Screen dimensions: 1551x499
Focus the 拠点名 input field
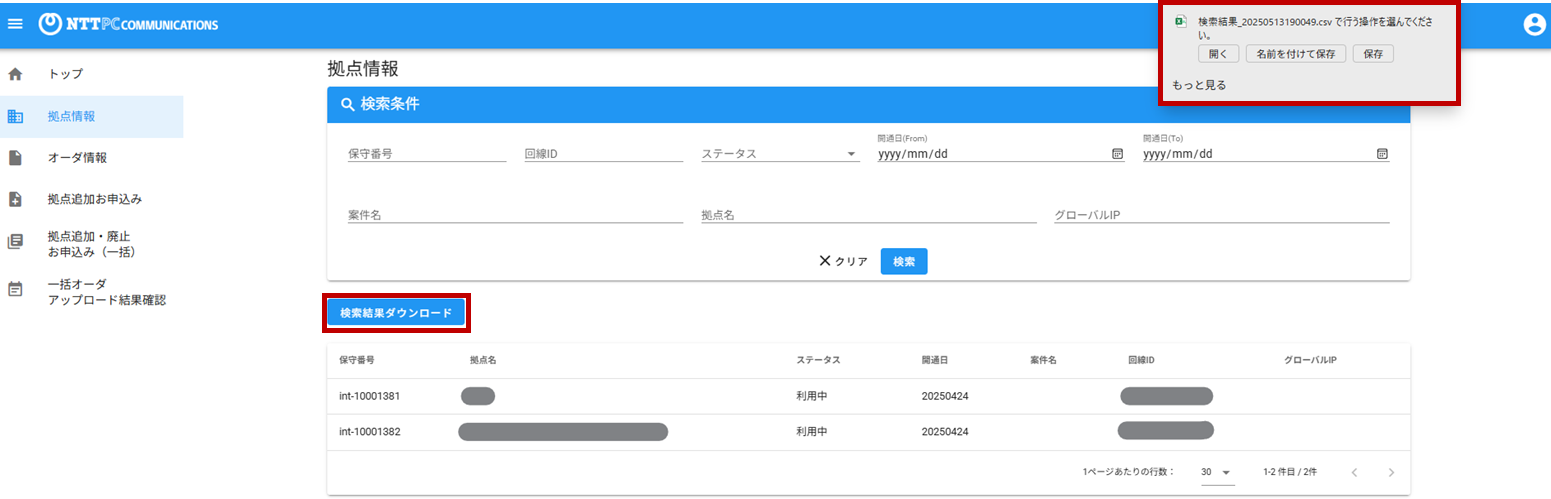coord(869,215)
